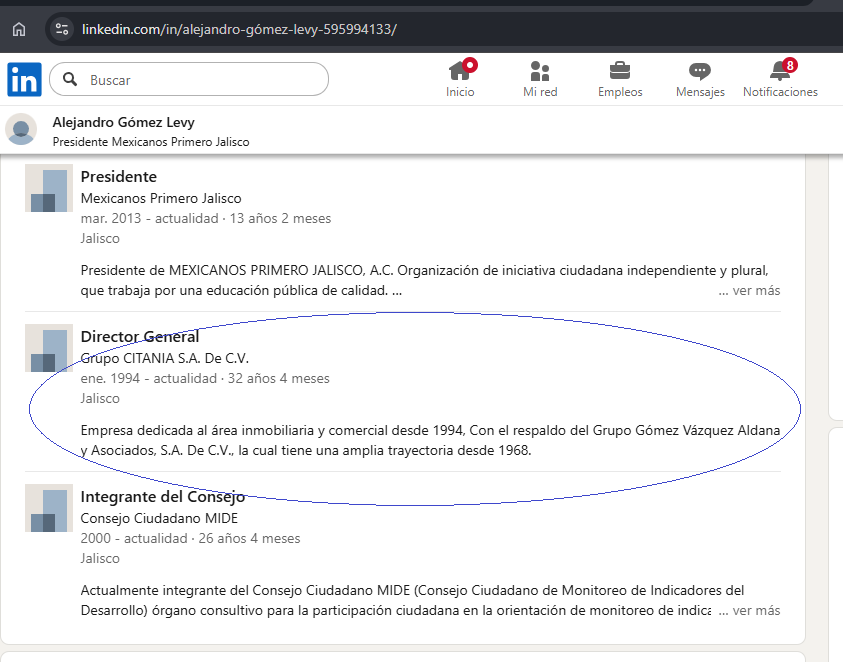843x662 pixels.
Task: Open the site information icon in address bar
Action: [x=62, y=29]
